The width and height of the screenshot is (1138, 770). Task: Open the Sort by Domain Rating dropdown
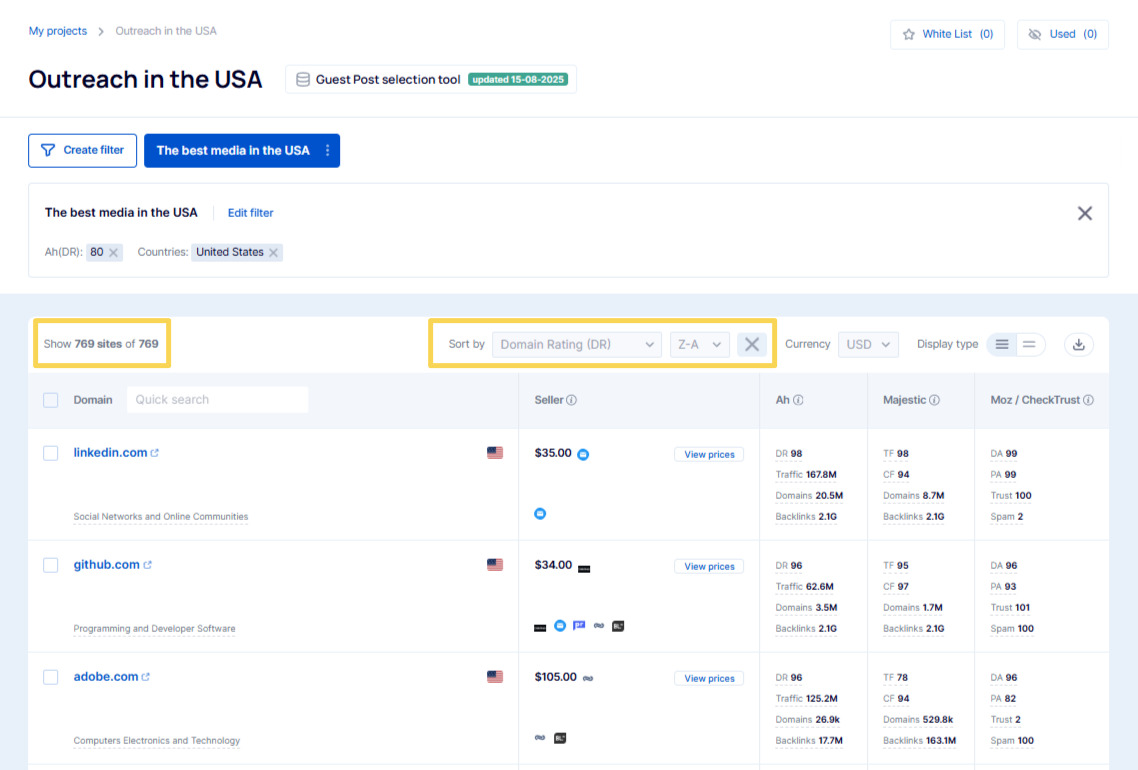coord(577,344)
